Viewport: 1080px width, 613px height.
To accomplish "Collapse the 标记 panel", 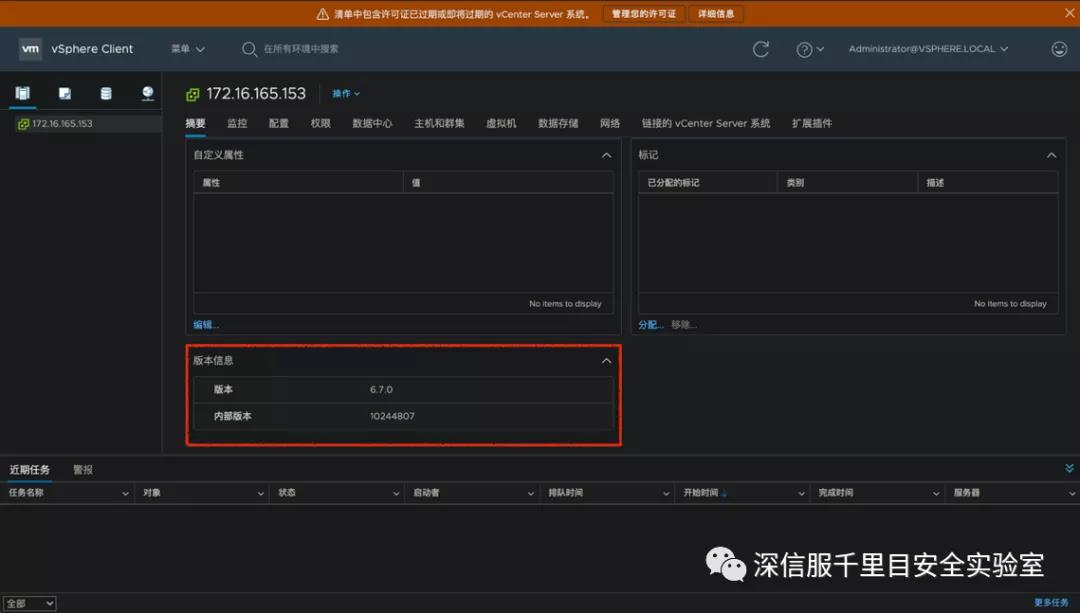I will point(1051,155).
